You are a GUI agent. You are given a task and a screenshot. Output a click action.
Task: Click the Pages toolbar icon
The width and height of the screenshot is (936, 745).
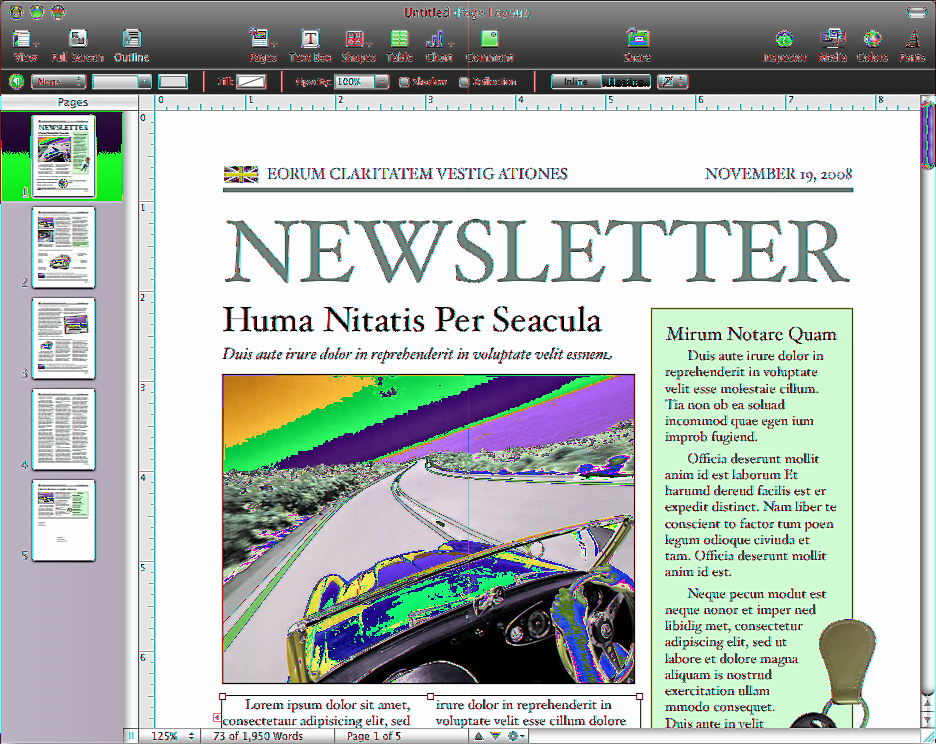[x=263, y=45]
